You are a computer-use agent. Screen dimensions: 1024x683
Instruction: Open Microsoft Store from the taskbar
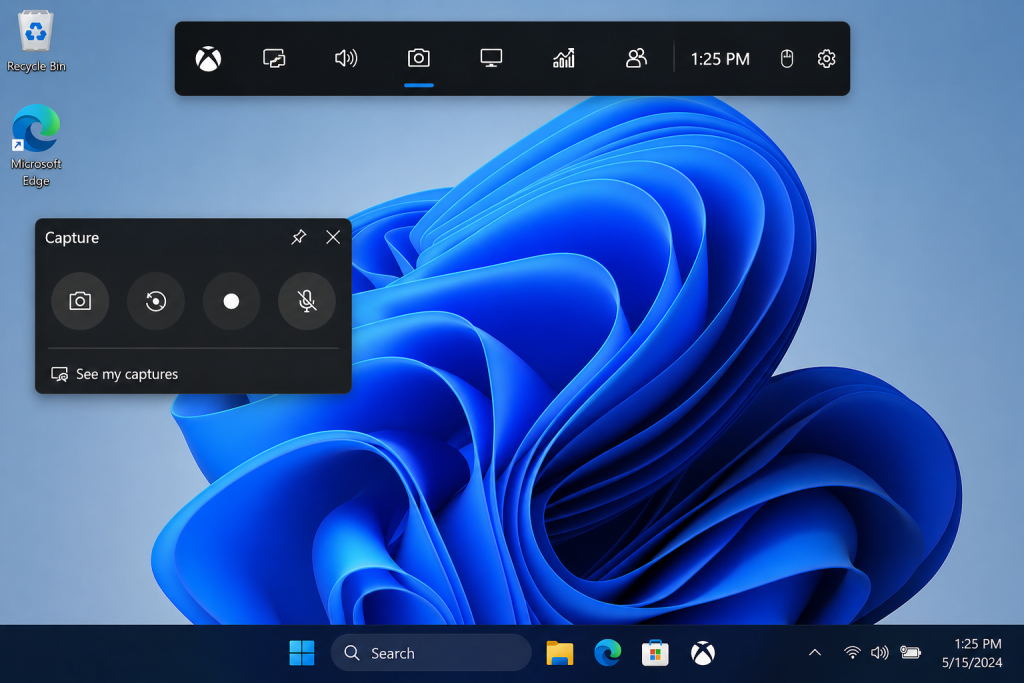pyautogui.click(x=656, y=653)
